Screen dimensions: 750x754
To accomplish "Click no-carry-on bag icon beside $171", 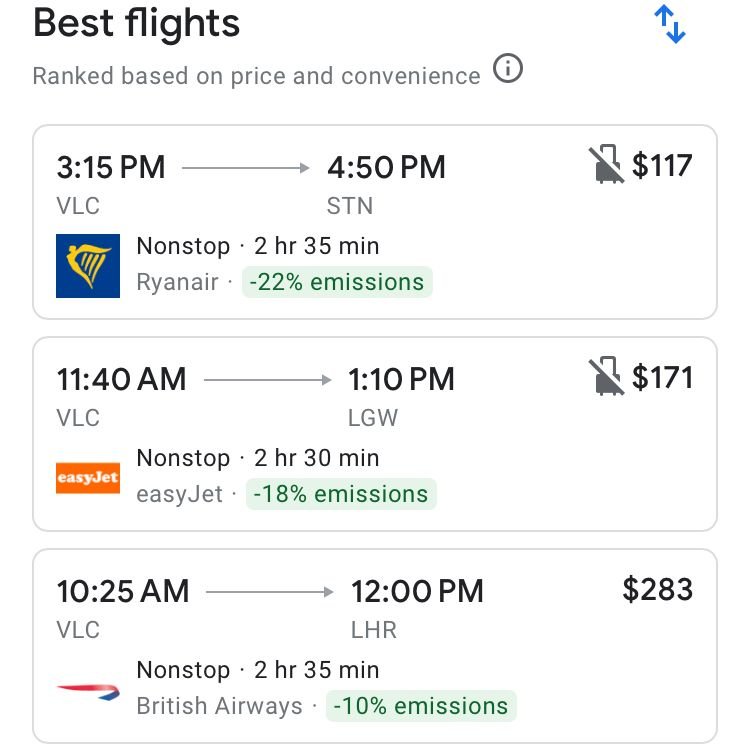I will pyautogui.click(x=604, y=377).
